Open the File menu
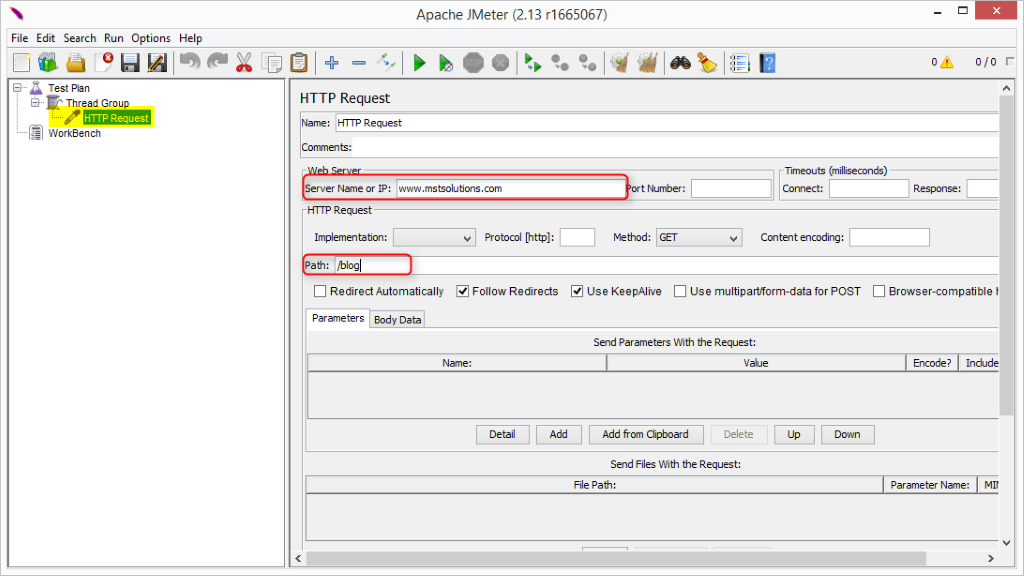Image resolution: width=1024 pixels, height=576 pixels. [x=20, y=38]
